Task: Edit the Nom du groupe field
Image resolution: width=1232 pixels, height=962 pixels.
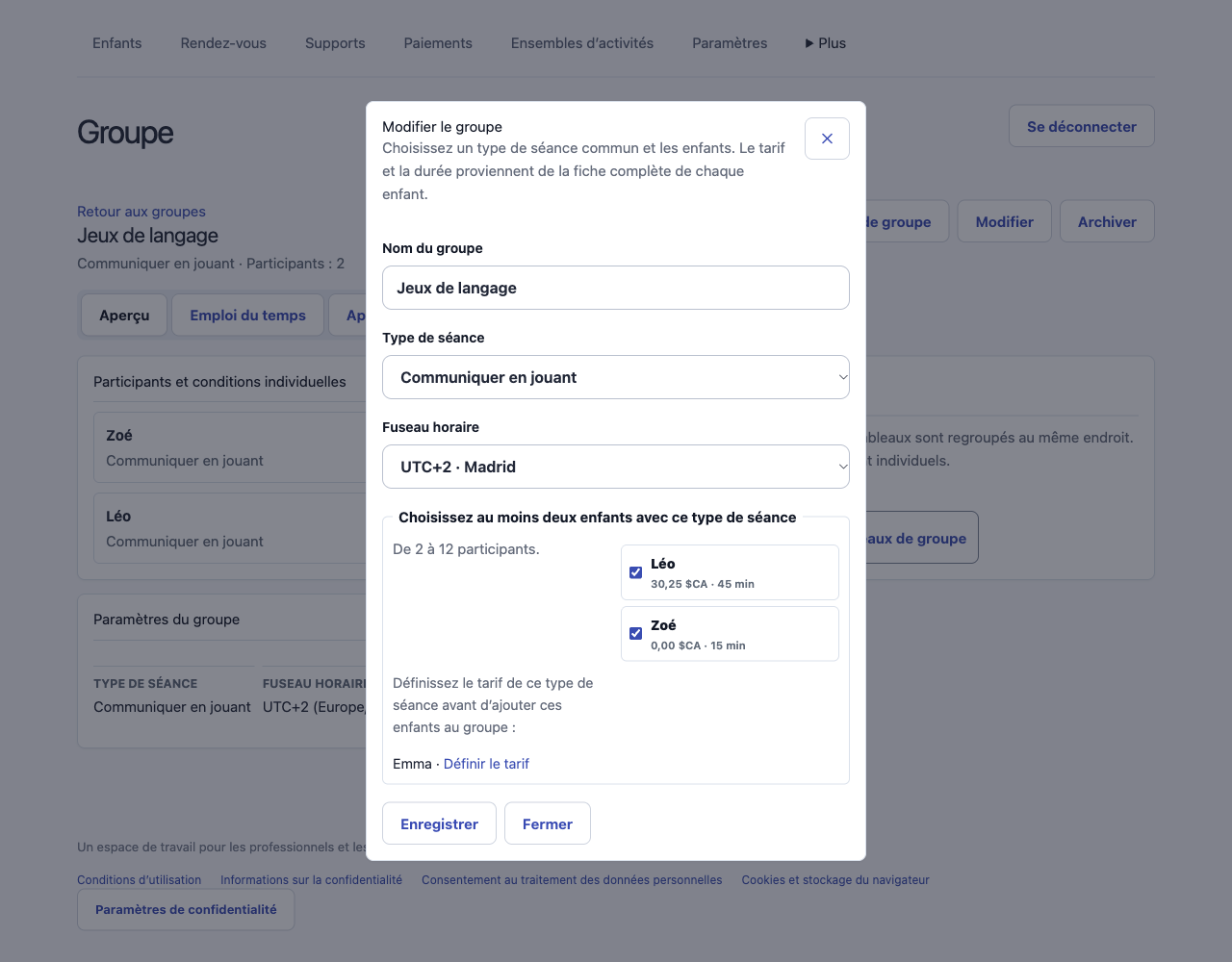Action: click(x=616, y=288)
